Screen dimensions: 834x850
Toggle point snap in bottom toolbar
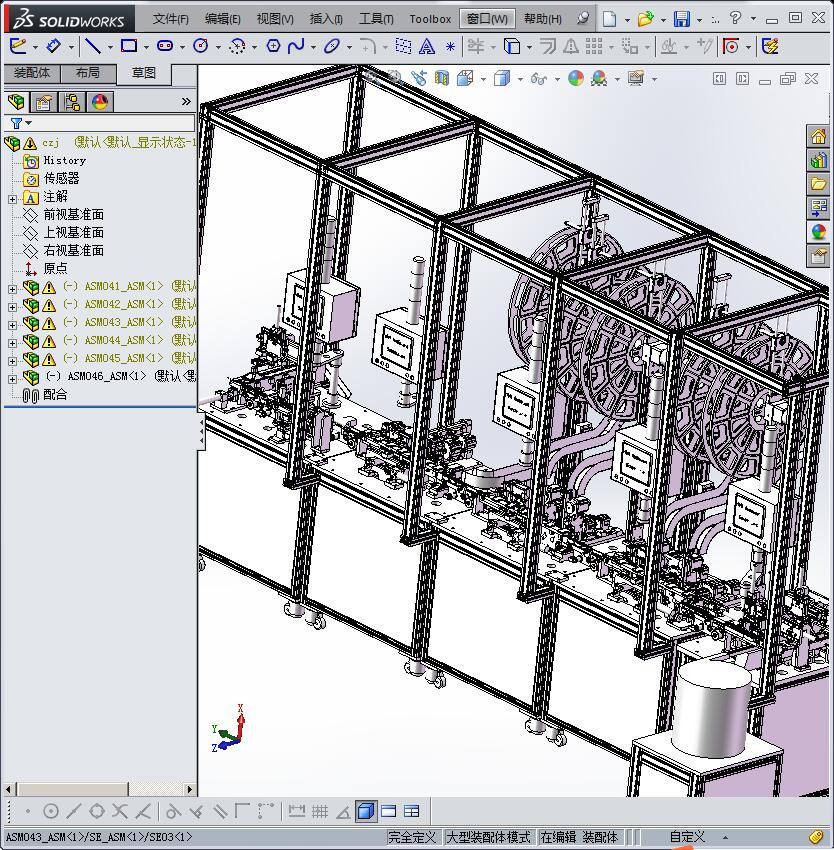click(28, 811)
